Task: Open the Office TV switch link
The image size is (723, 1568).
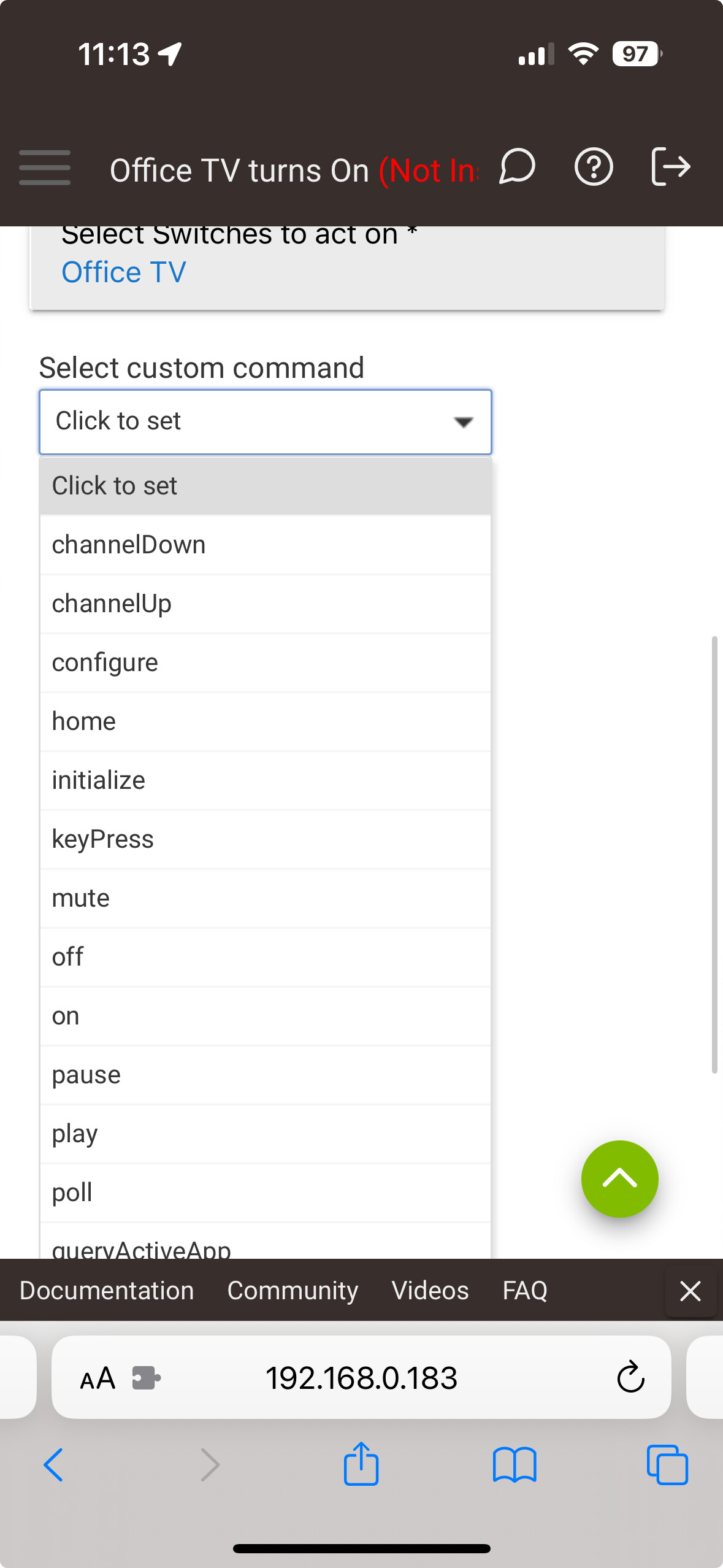Action: pos(123,271)
